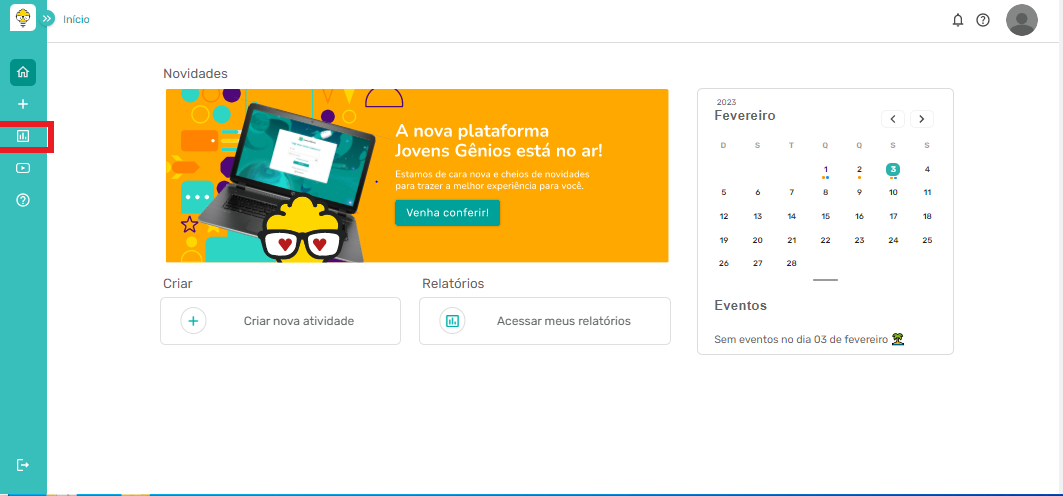Click the help question mark in the sidebar
The height and width of the screenshot is (496, 1063).
coord(23,200)
